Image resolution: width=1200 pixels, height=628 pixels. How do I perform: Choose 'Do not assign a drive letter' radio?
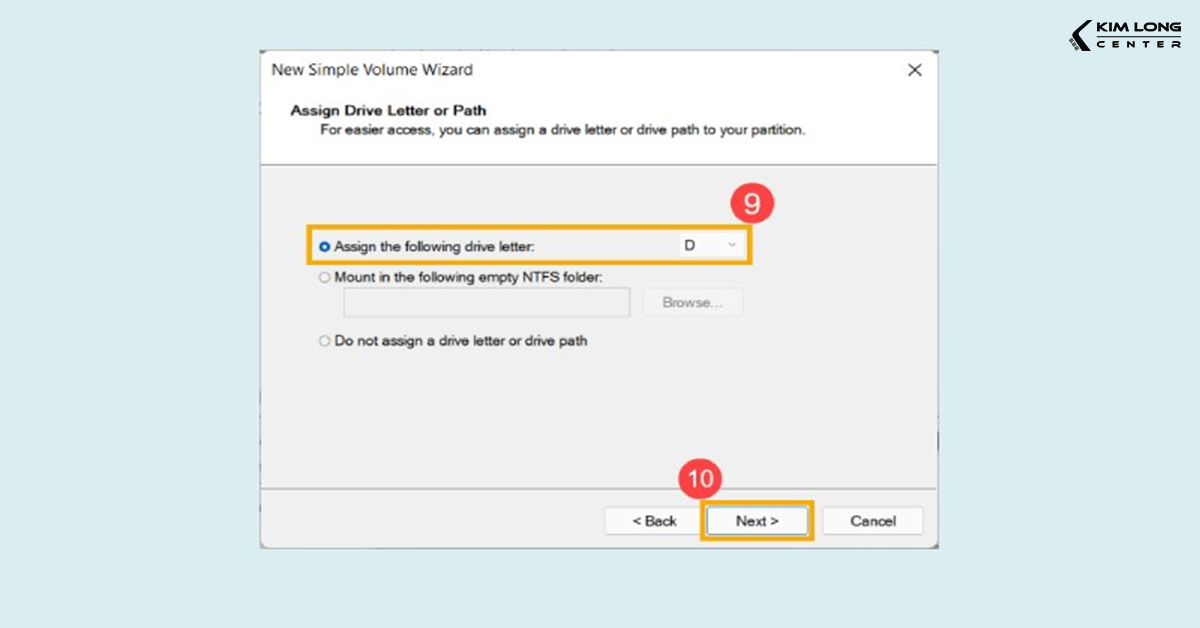coord(324,341)
